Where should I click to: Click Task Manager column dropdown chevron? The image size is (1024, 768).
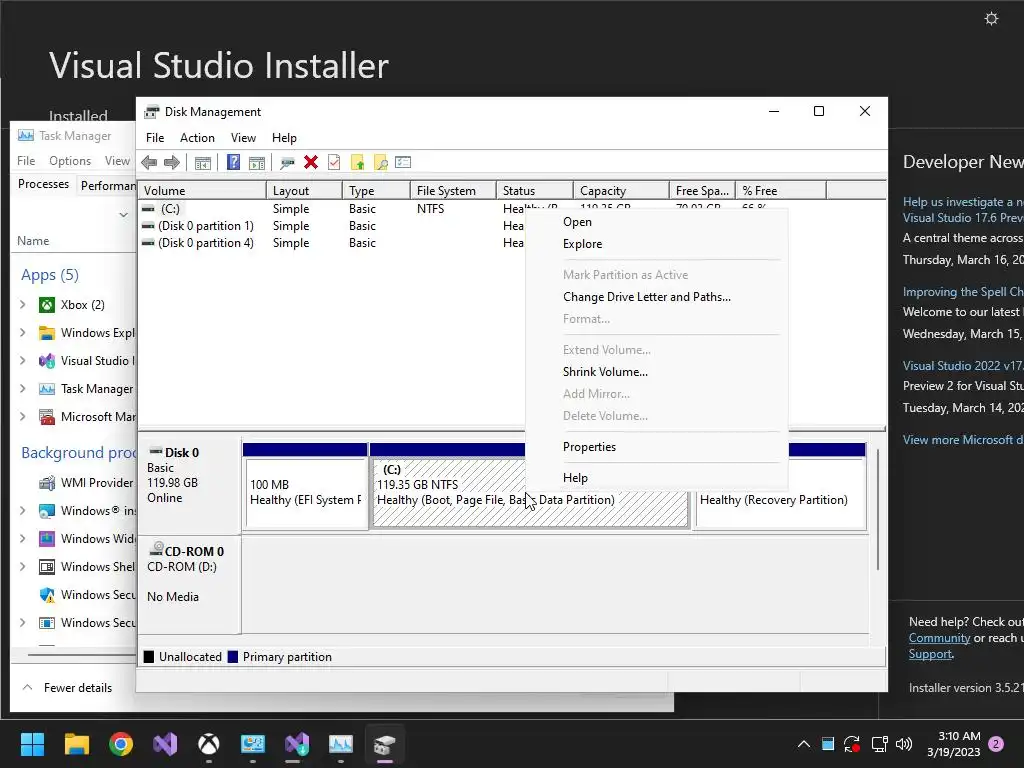[123, 215]
